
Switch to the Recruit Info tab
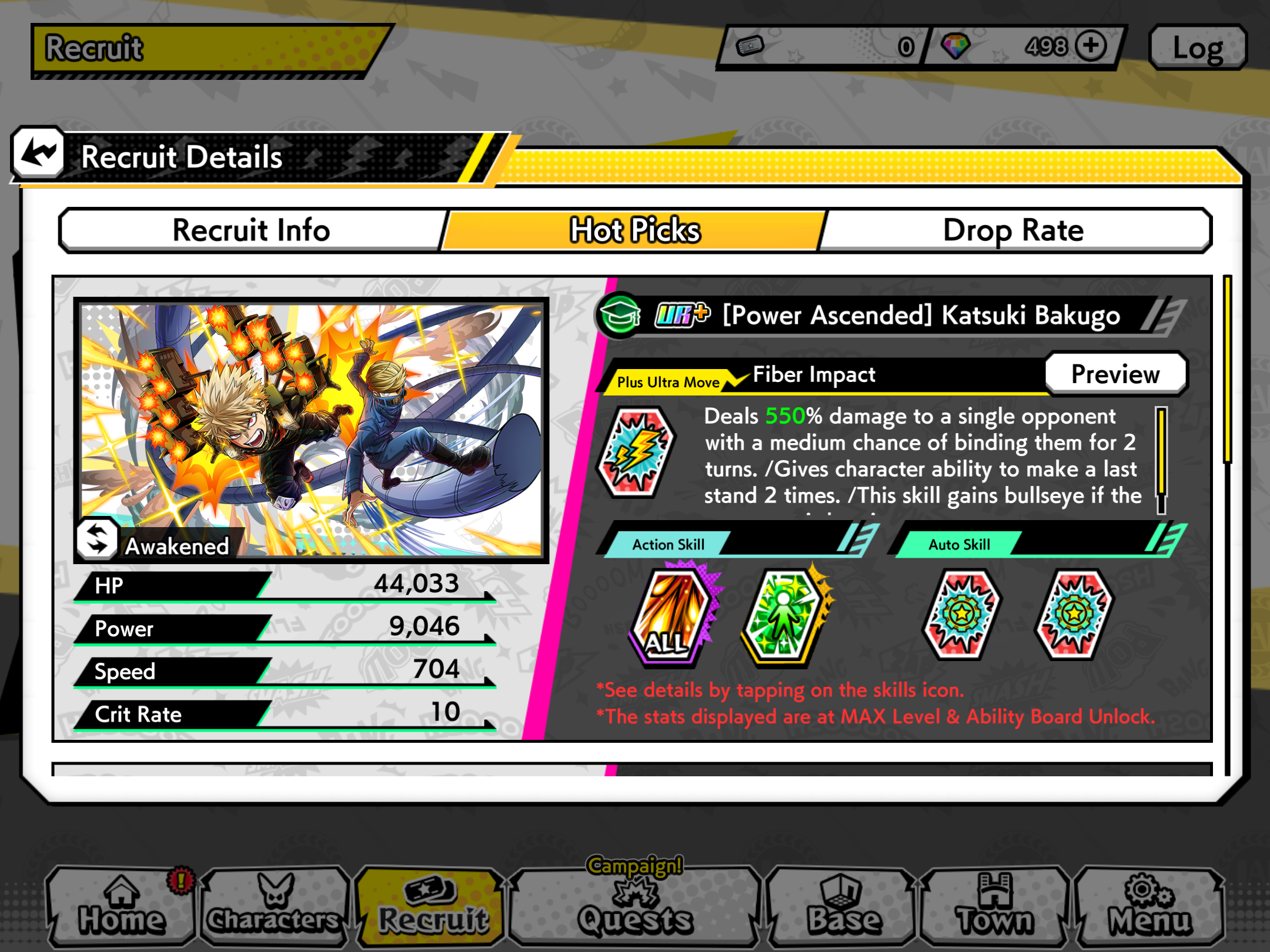click(x=252, y=230)
